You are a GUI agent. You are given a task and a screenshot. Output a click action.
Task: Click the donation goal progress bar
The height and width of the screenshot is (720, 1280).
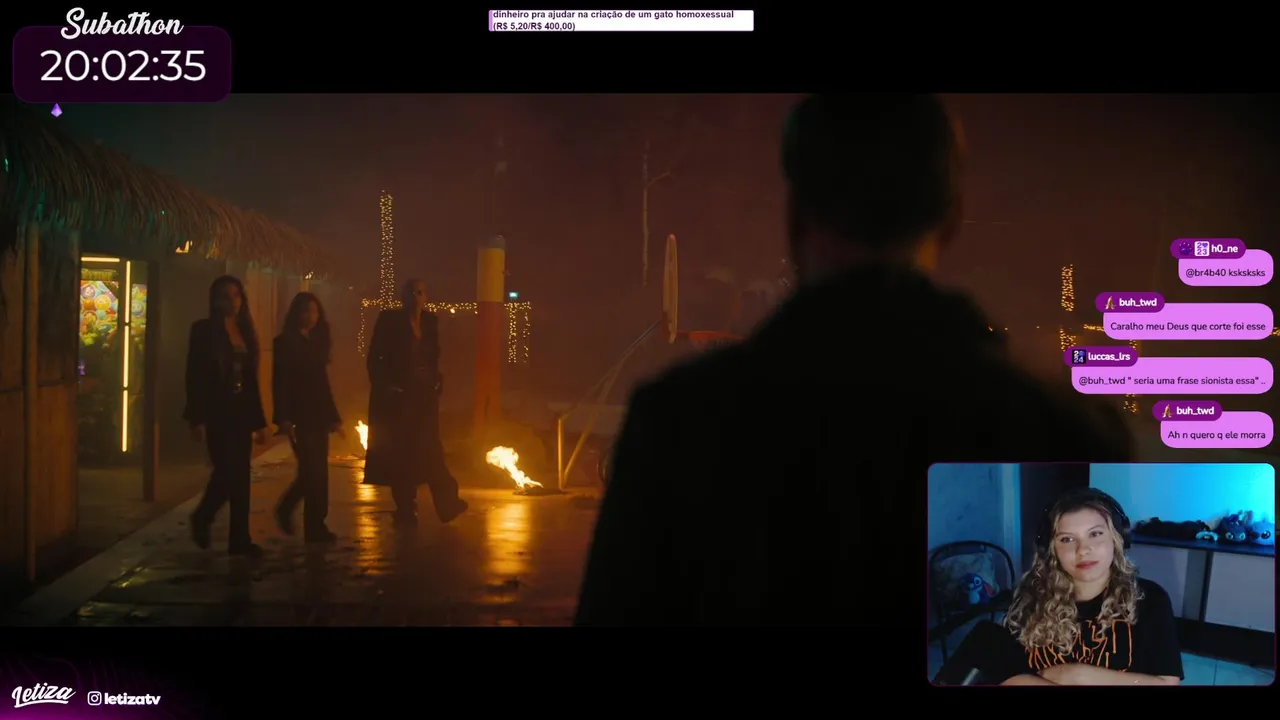tap(621, 20)
